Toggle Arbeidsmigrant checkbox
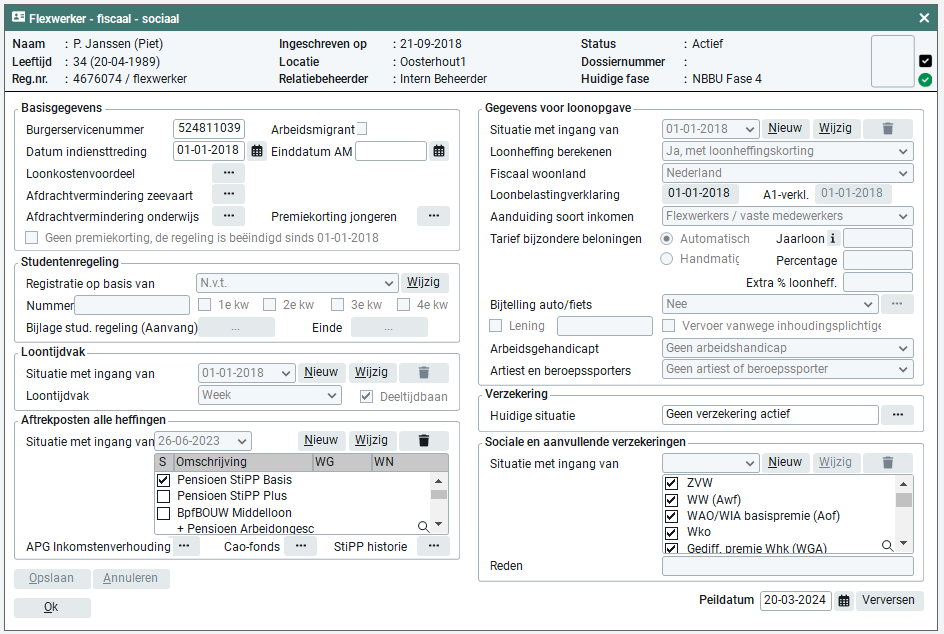 [x=362, y=129]
